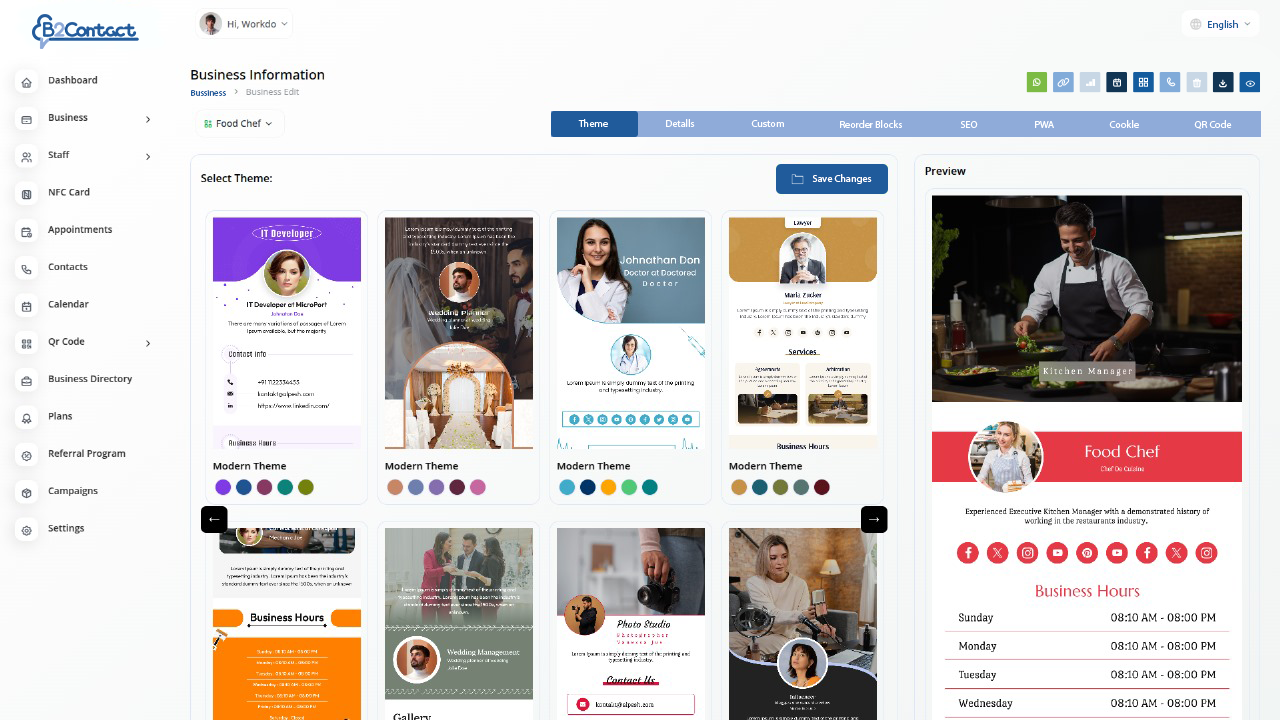Expand the Business submenu chevron
This screenshot has height=720, width=1280.
(x=148, y=119)
